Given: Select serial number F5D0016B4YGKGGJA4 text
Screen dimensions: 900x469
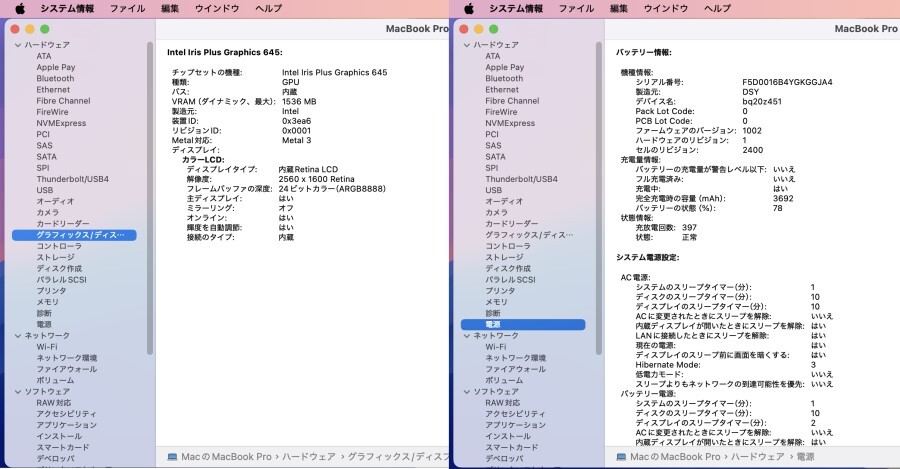Looking at the screenshot, I should tap(787, 82).
